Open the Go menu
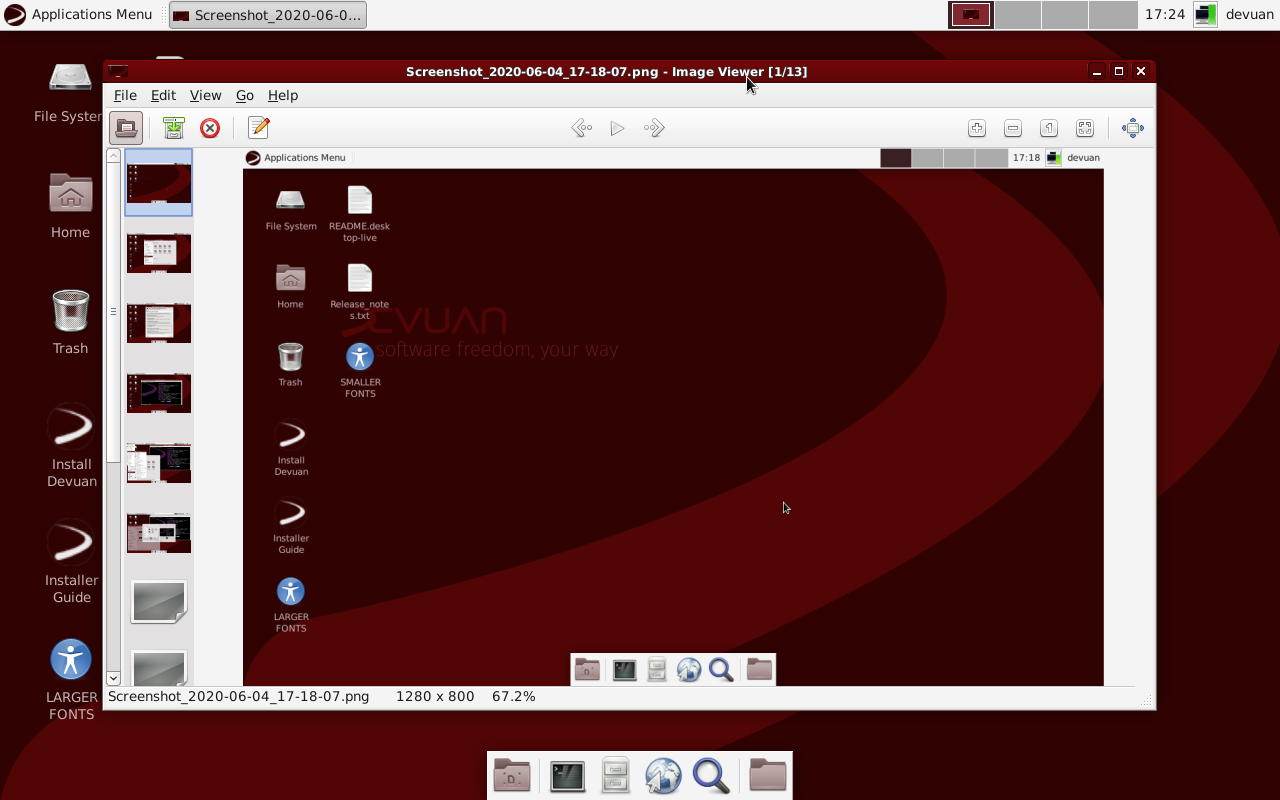 click(245, 95)
